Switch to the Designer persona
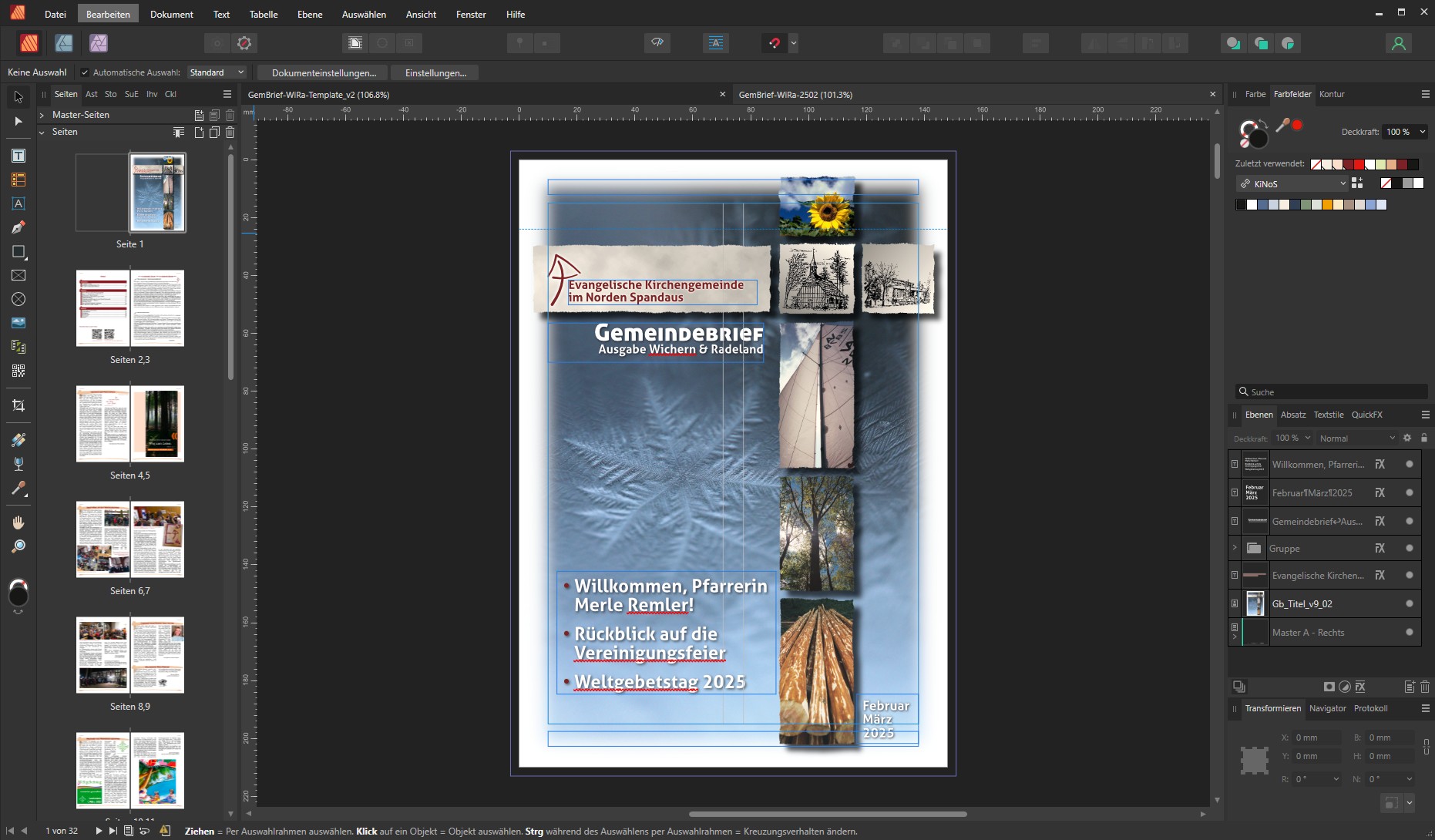The image size is (1435, 840). coord(64,43)
